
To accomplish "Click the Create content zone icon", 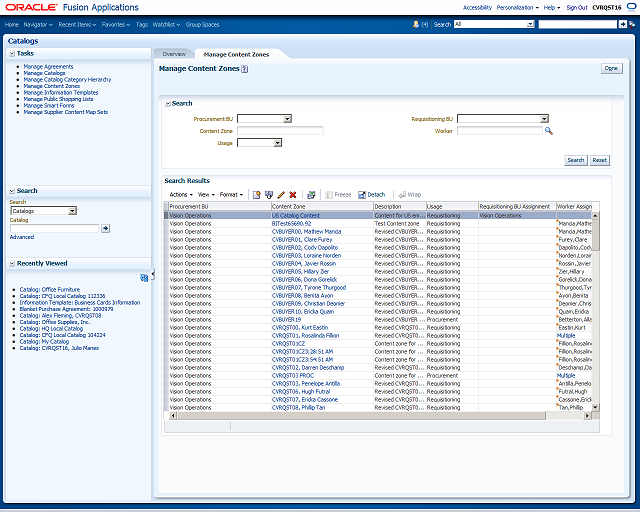I will [x=256, y=195].
